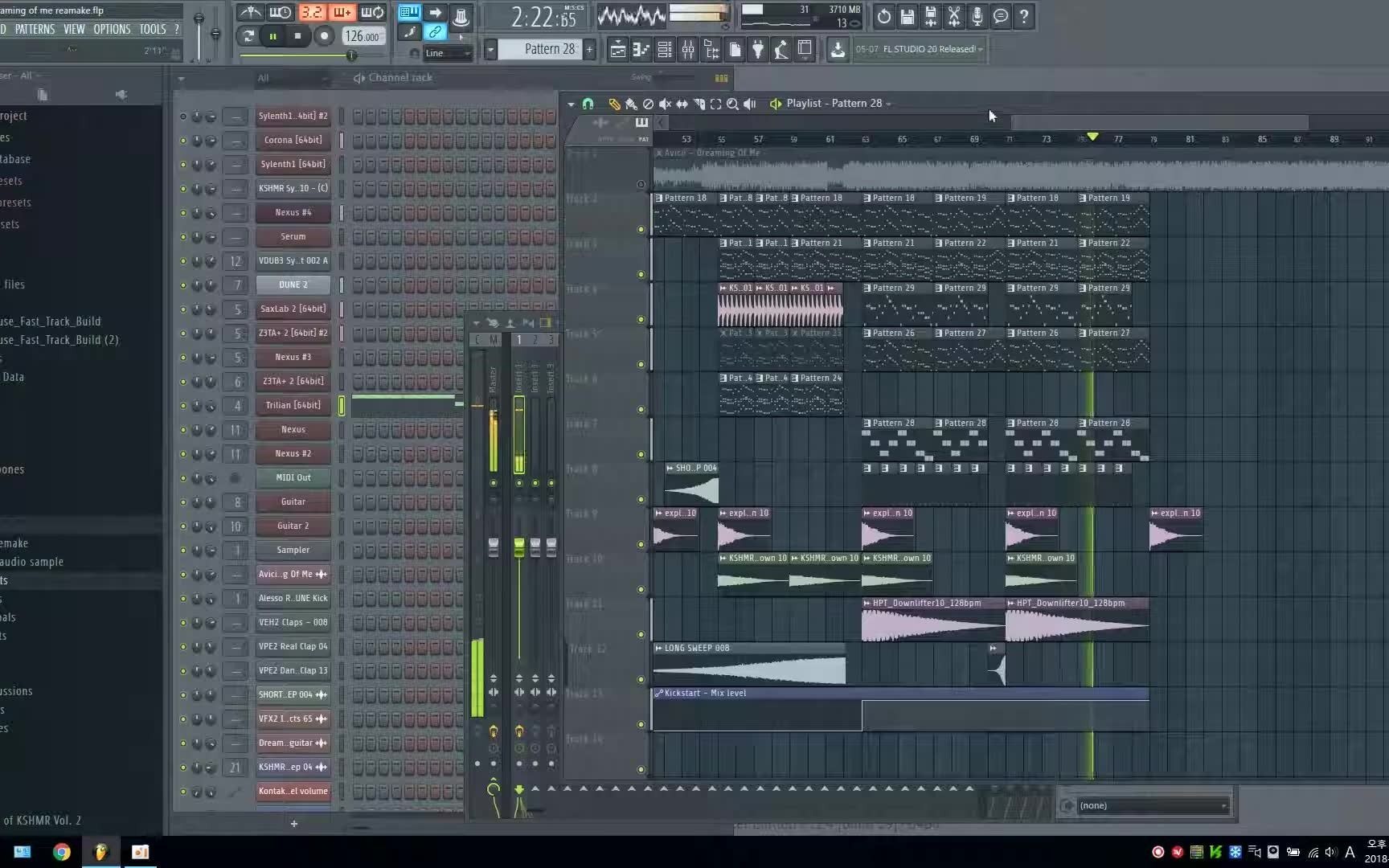Open the Playlist options menu arrow
The width and height of the screenshot is (1389, 868).
571,104
